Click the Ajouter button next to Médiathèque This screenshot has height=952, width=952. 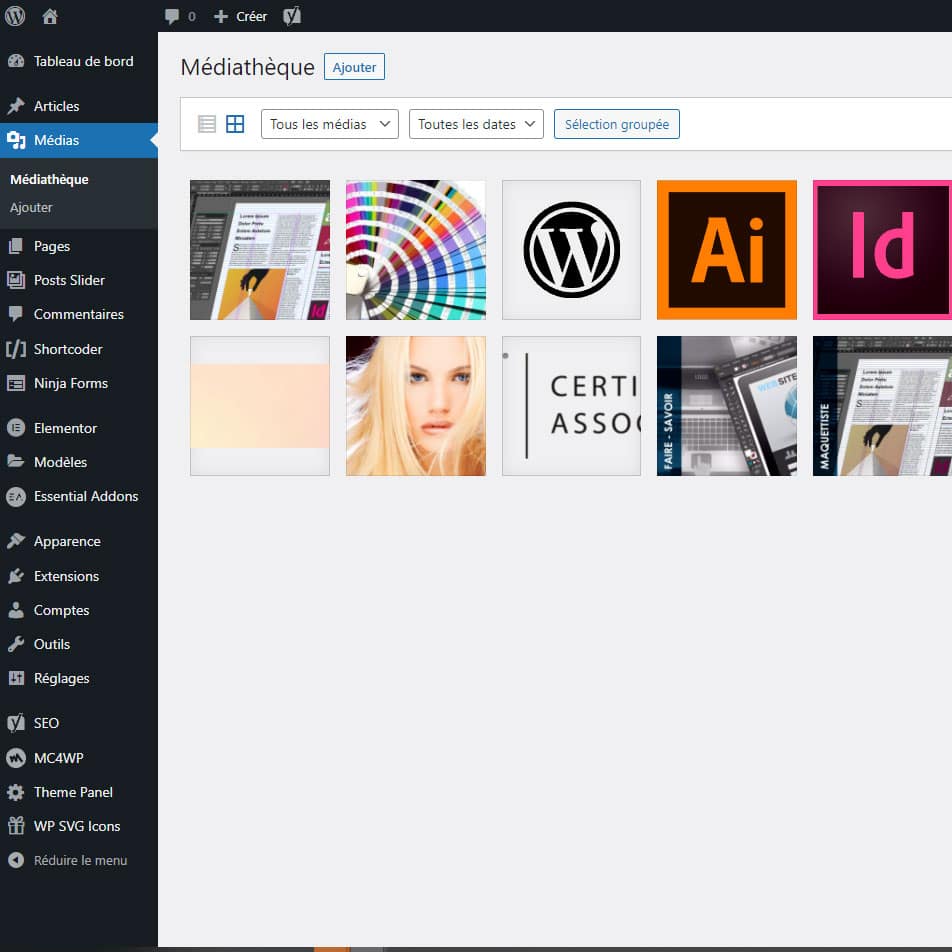point(354,67)
